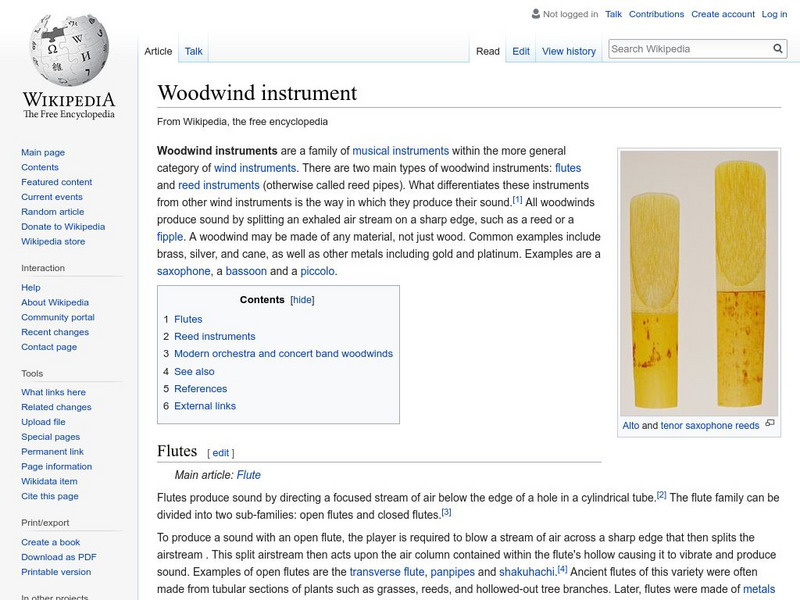Viewport: 800px width, 600px height.
Task: Follow the wind instruments link
Action: tap(255, 168)
